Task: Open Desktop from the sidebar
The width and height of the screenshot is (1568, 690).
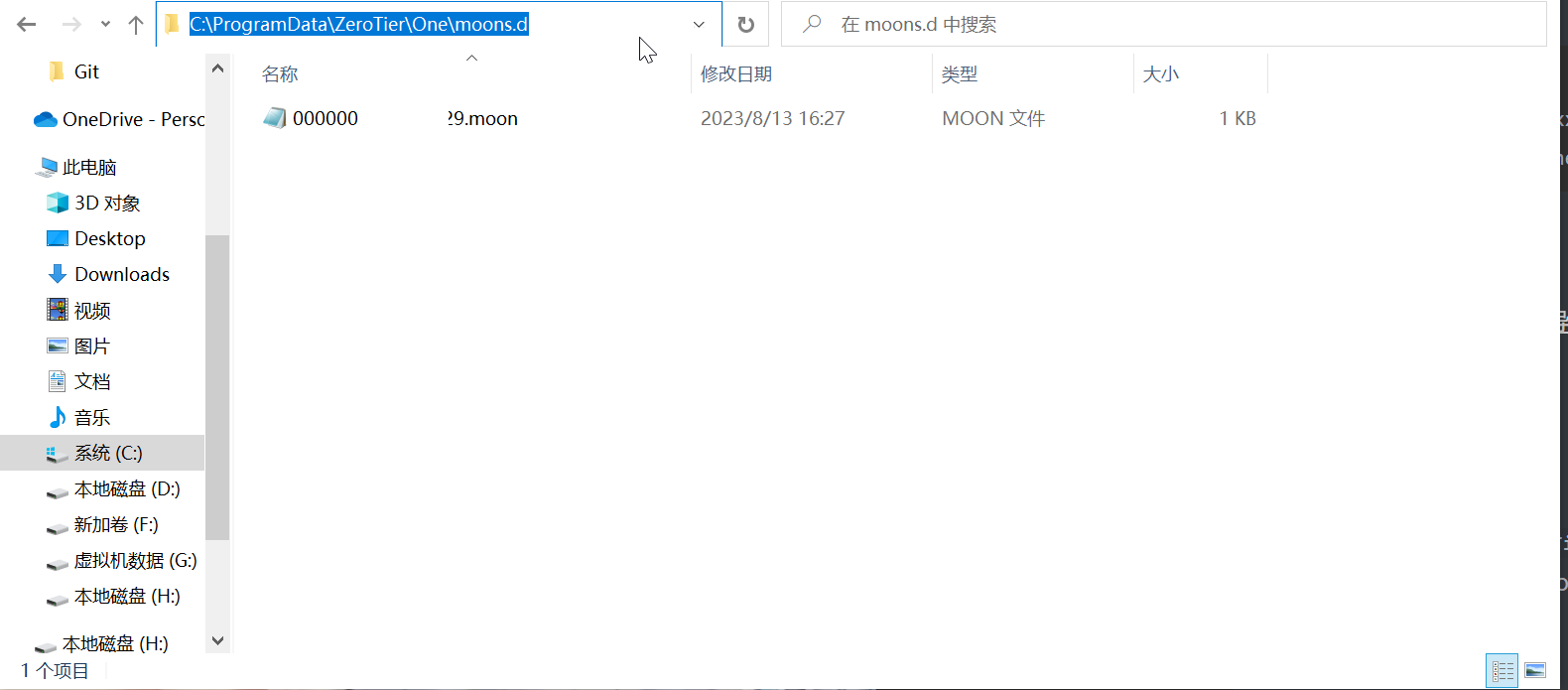Action: (96, 238)
